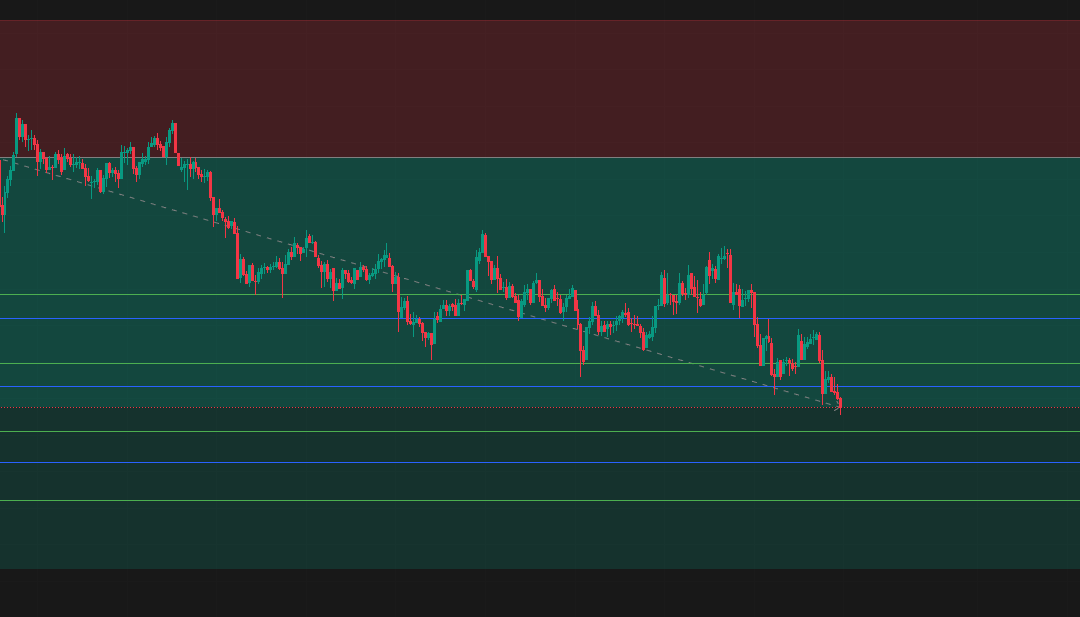Select the lowest green horizontal line
1080x617 pixels.
[x=540, y=501]
